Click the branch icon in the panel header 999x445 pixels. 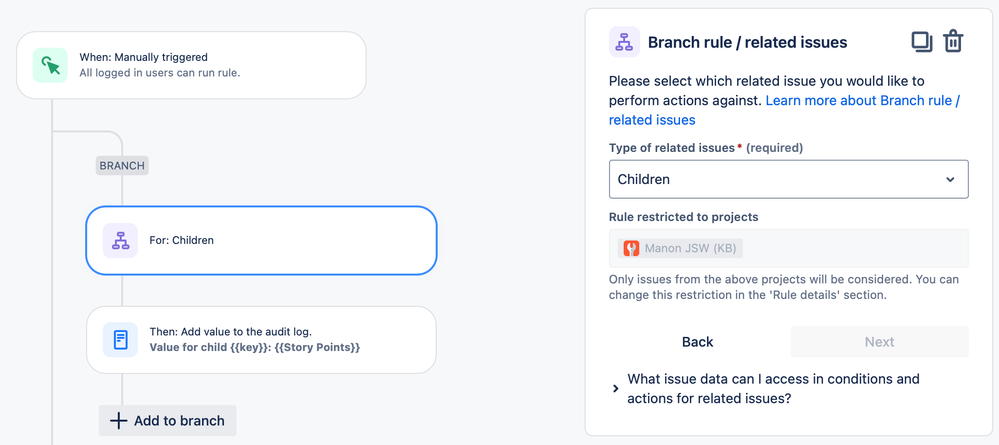(x=624, y=42)
